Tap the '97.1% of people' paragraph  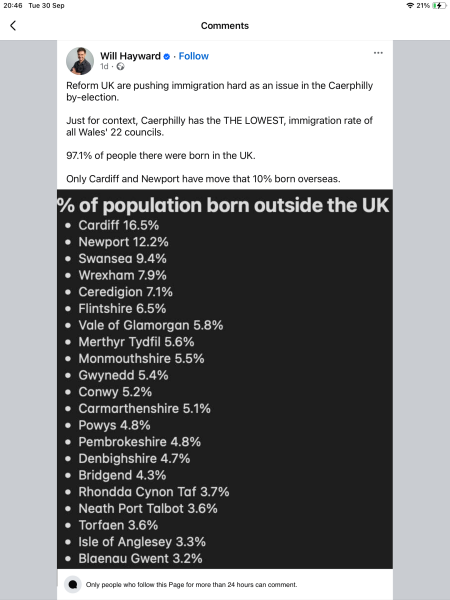(161, 155)
